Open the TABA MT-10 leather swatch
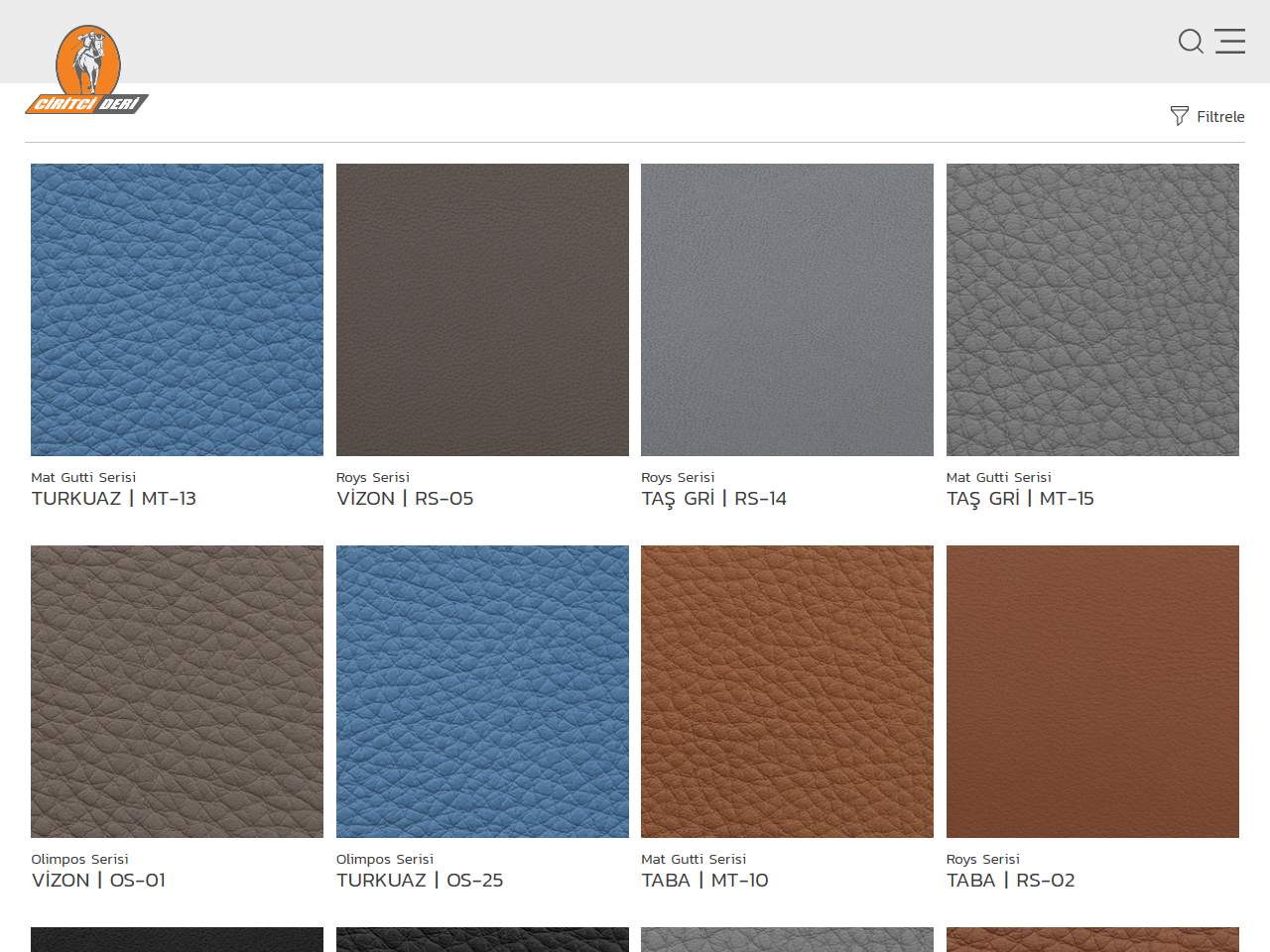The width and height of the screenshot is (1270, 952). [x=787, y=691]
